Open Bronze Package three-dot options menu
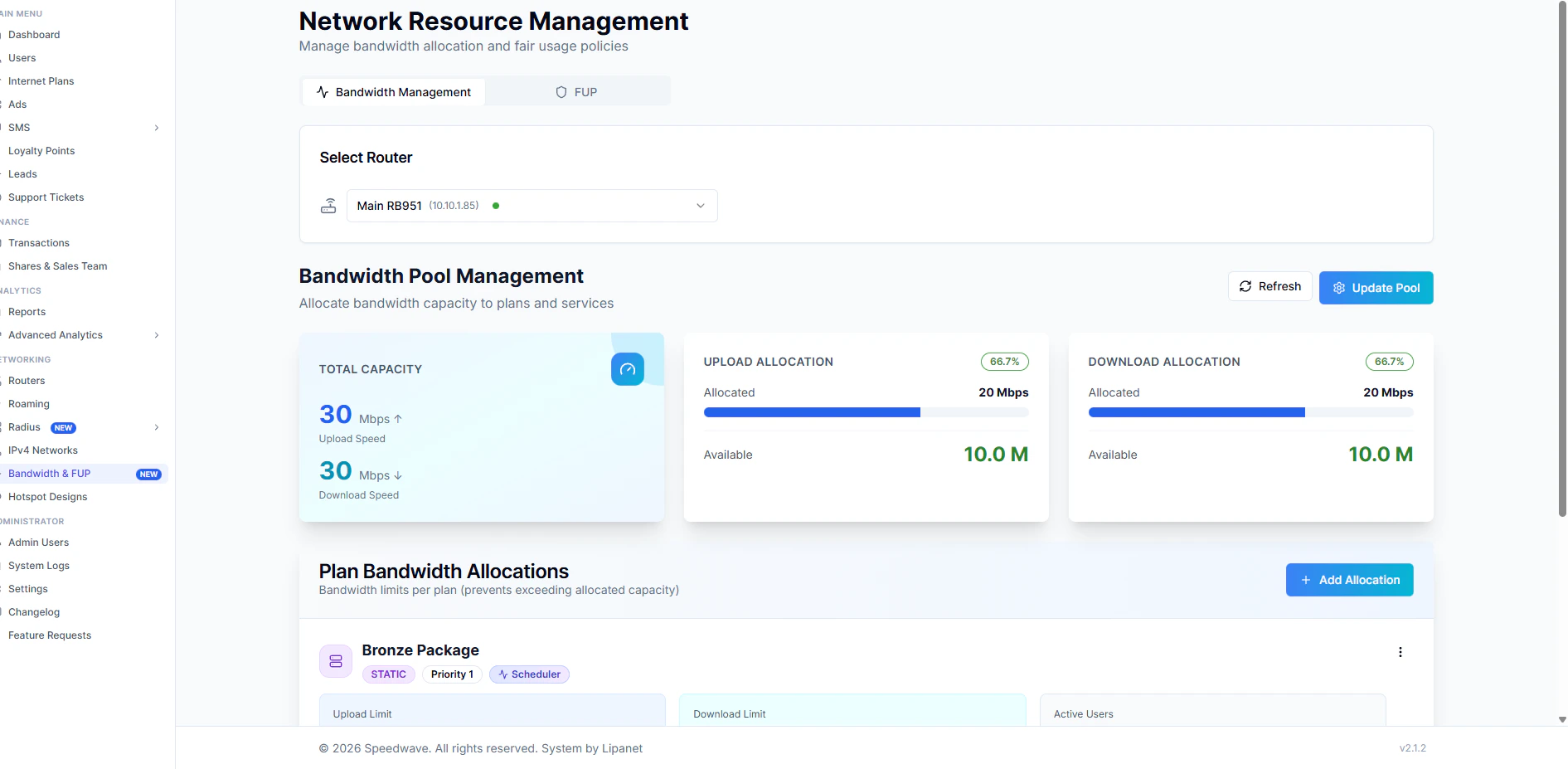Image resolution: width=1568 pixels, height=769 pixels. 1400,652
